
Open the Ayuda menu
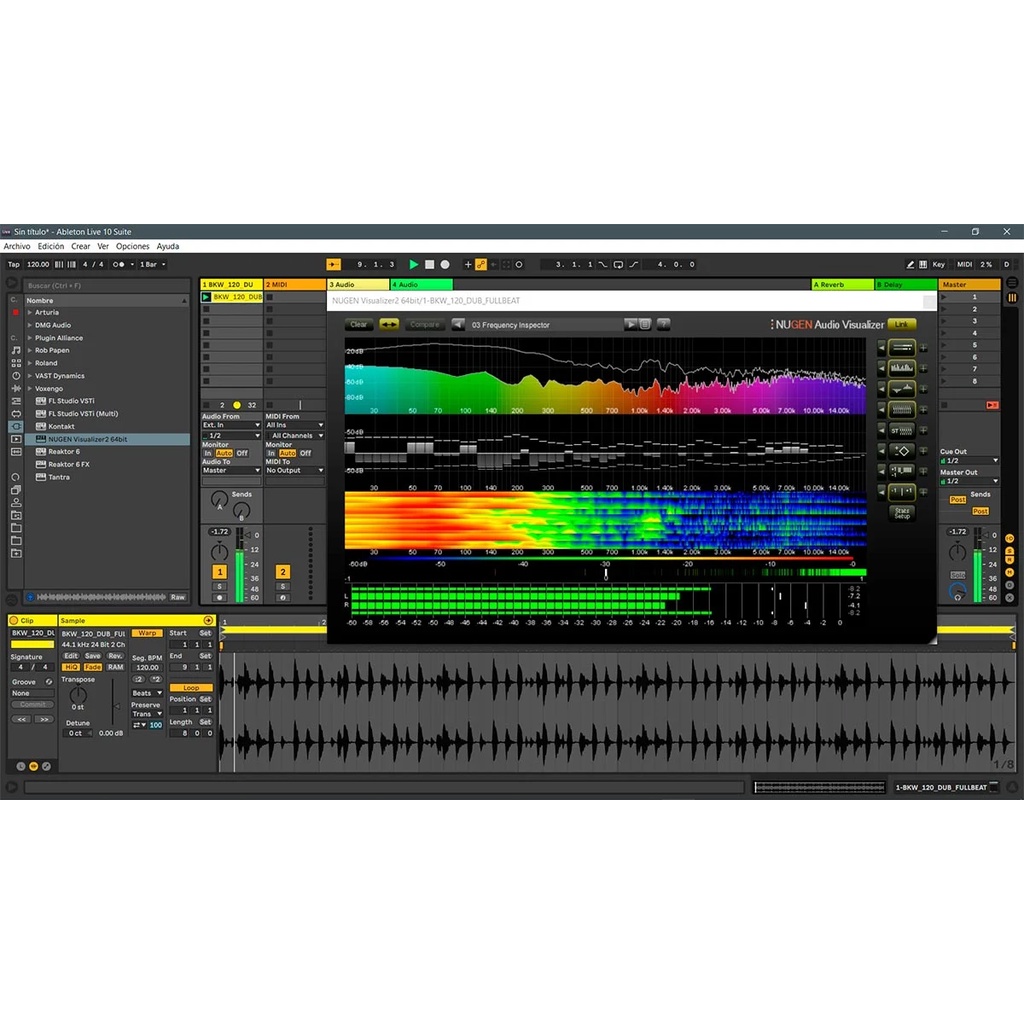click(168, 246)
